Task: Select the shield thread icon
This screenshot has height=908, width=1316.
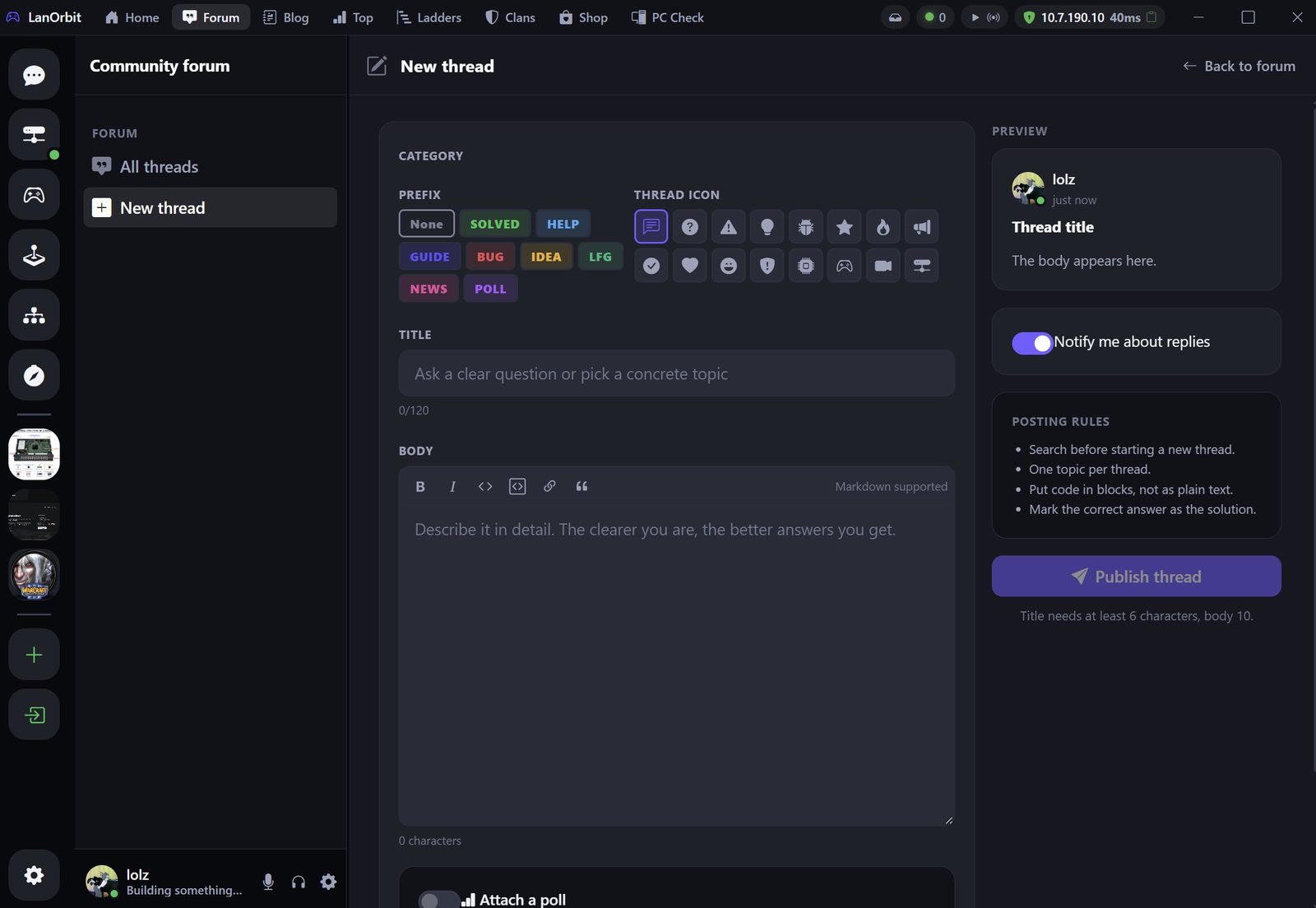Action: 767,266
